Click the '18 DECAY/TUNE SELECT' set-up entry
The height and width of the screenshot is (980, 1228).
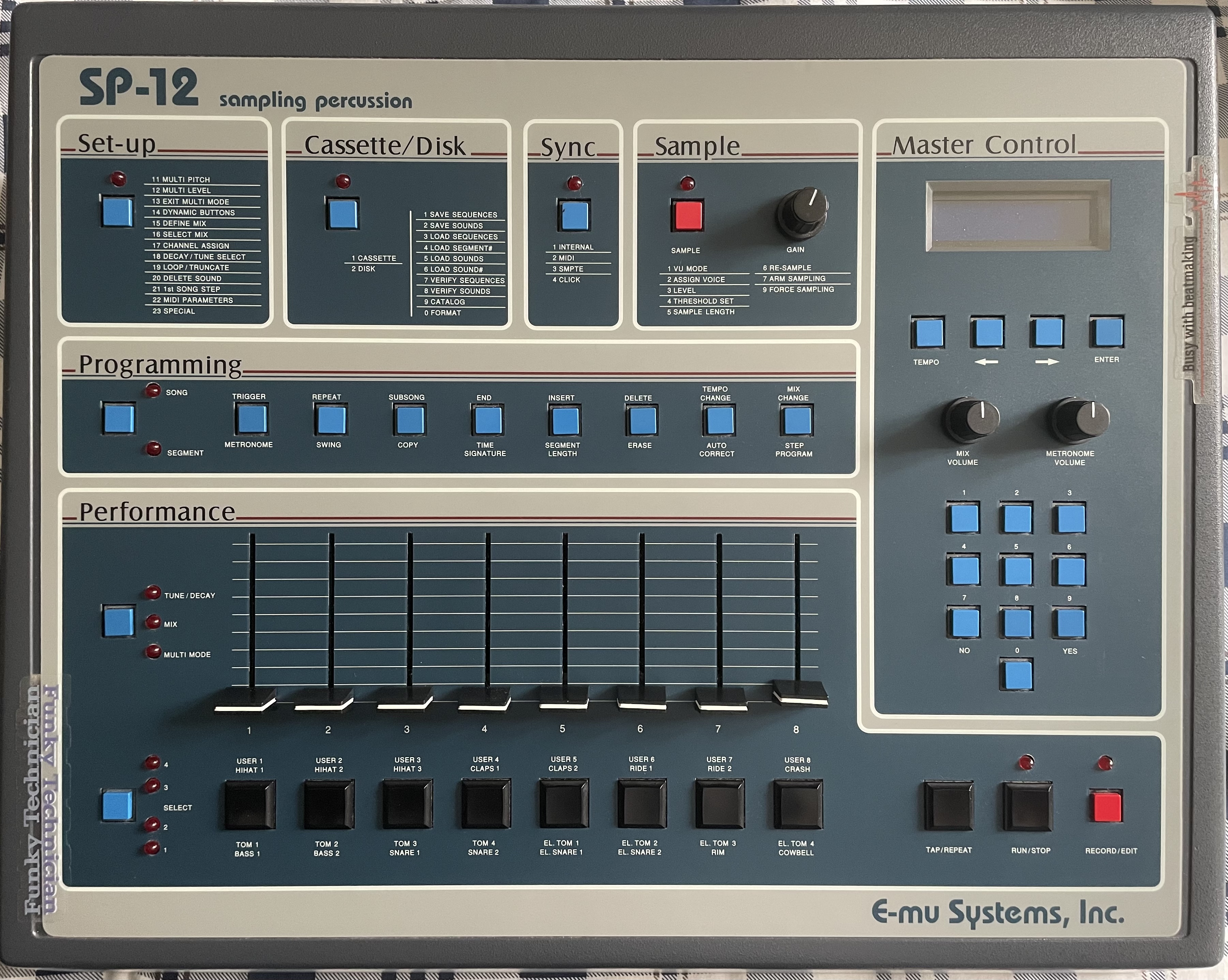[x=199, y=257]
